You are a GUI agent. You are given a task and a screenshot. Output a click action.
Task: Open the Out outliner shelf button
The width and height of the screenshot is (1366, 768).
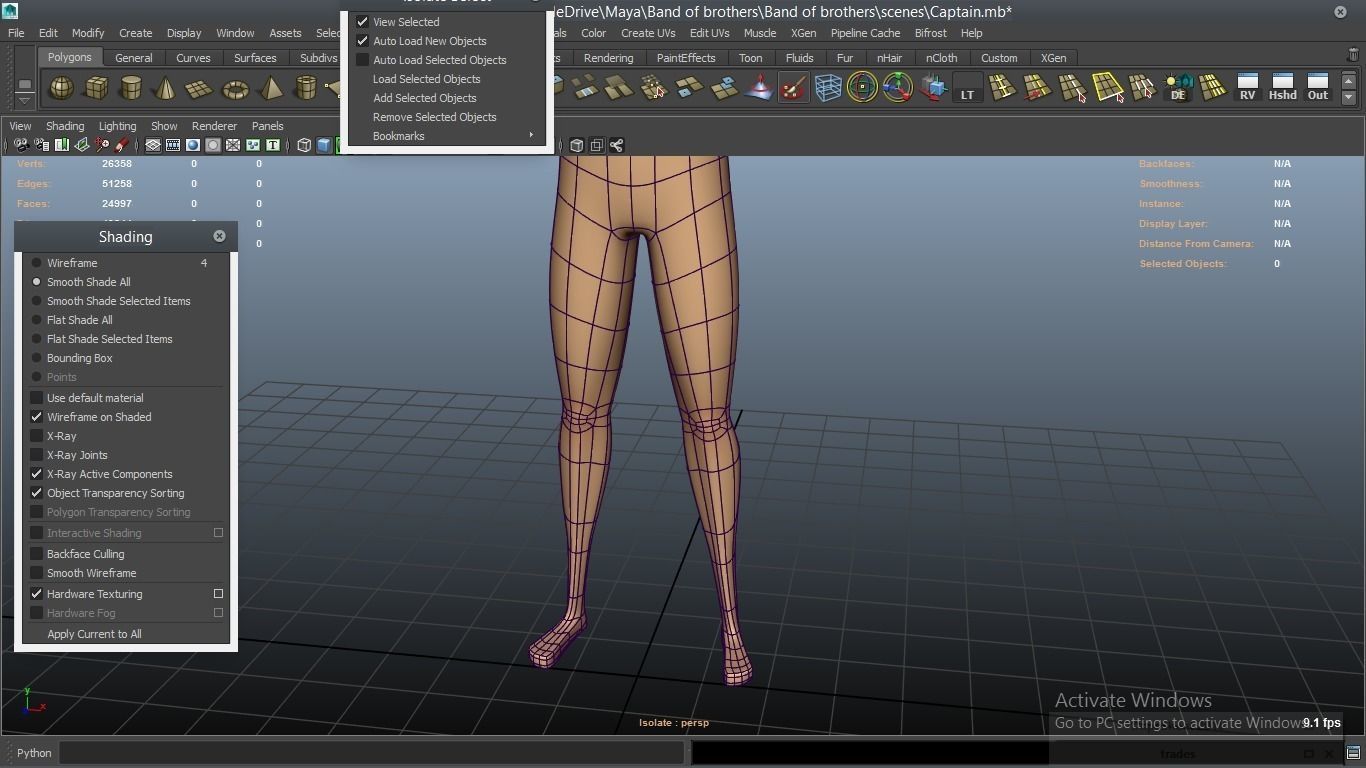[1318, 88]
